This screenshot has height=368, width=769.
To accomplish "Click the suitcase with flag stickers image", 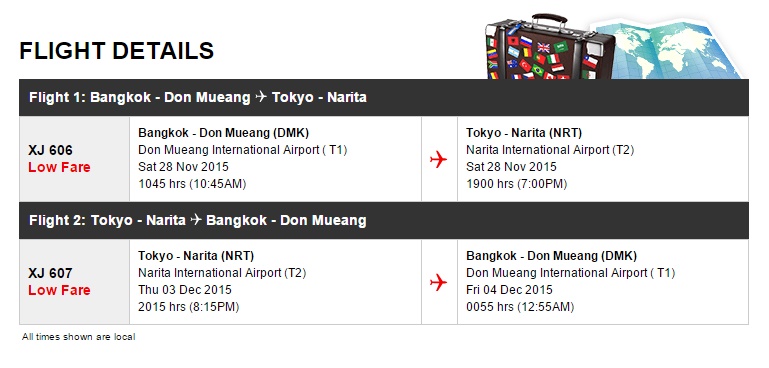I will [549, 47].
